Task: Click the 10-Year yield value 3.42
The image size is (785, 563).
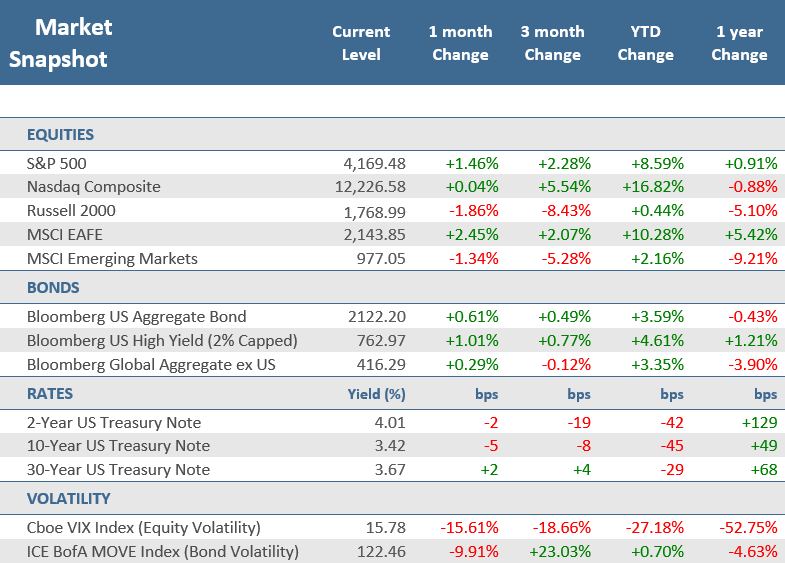Action: (390, 446)
